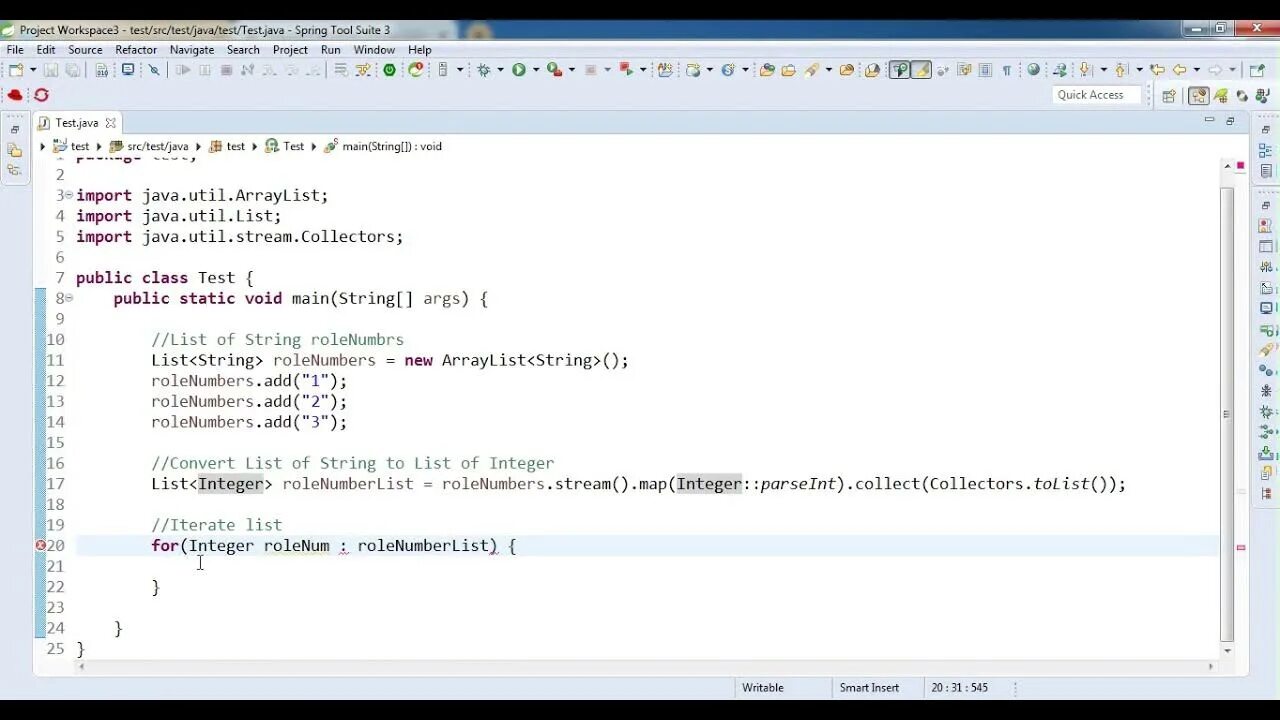Click the globe web browser icon
Screen dimensions: 1280x720
[1034, 70]
